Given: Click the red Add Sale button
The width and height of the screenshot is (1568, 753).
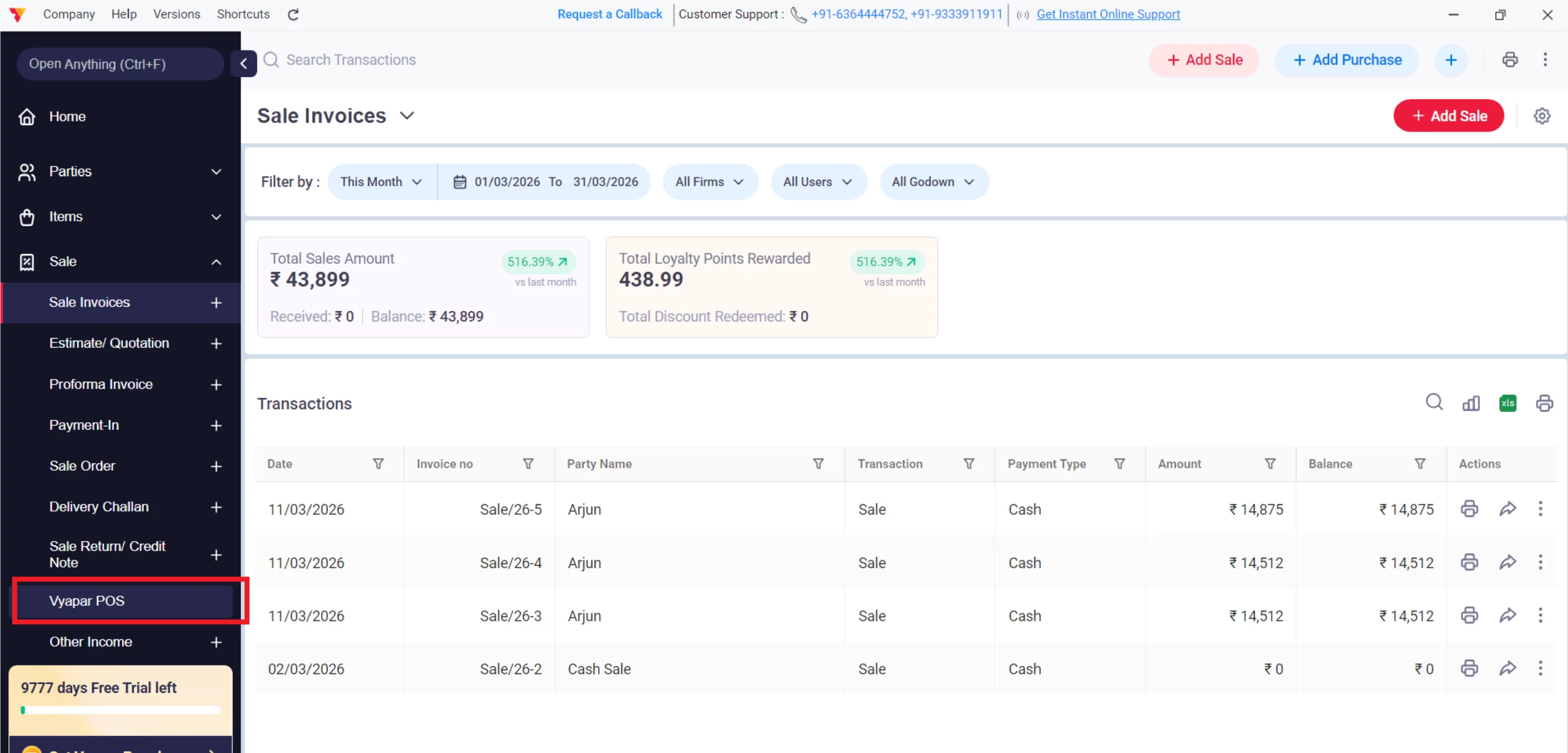Looking at the screenshot, I should tap(1449, 116).
